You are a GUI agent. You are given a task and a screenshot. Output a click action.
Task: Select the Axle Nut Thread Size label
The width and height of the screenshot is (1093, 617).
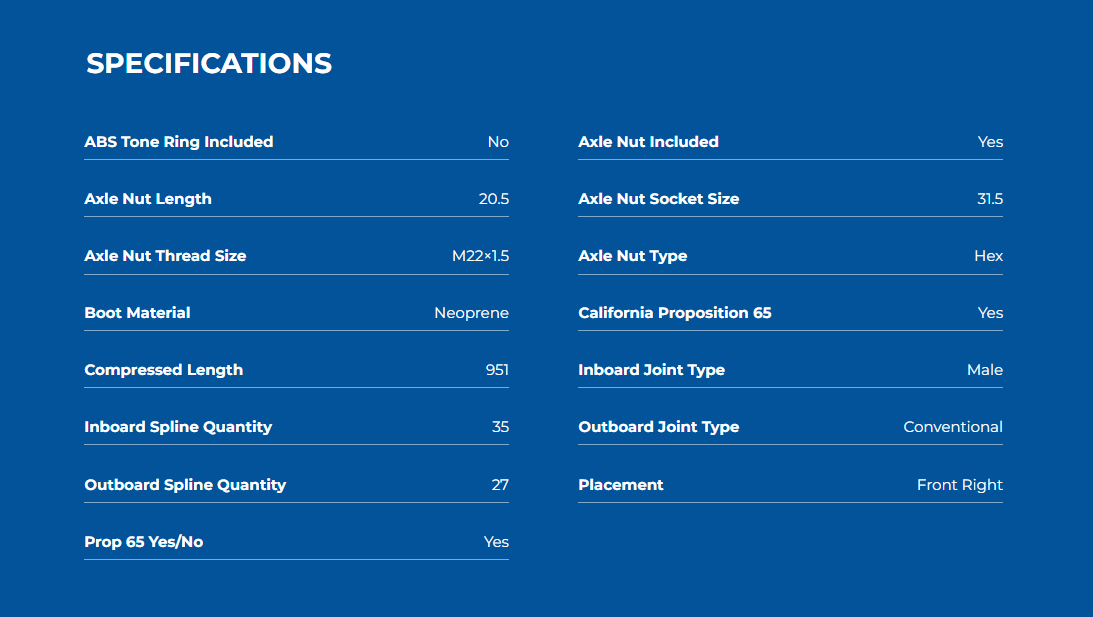[165, 256]
